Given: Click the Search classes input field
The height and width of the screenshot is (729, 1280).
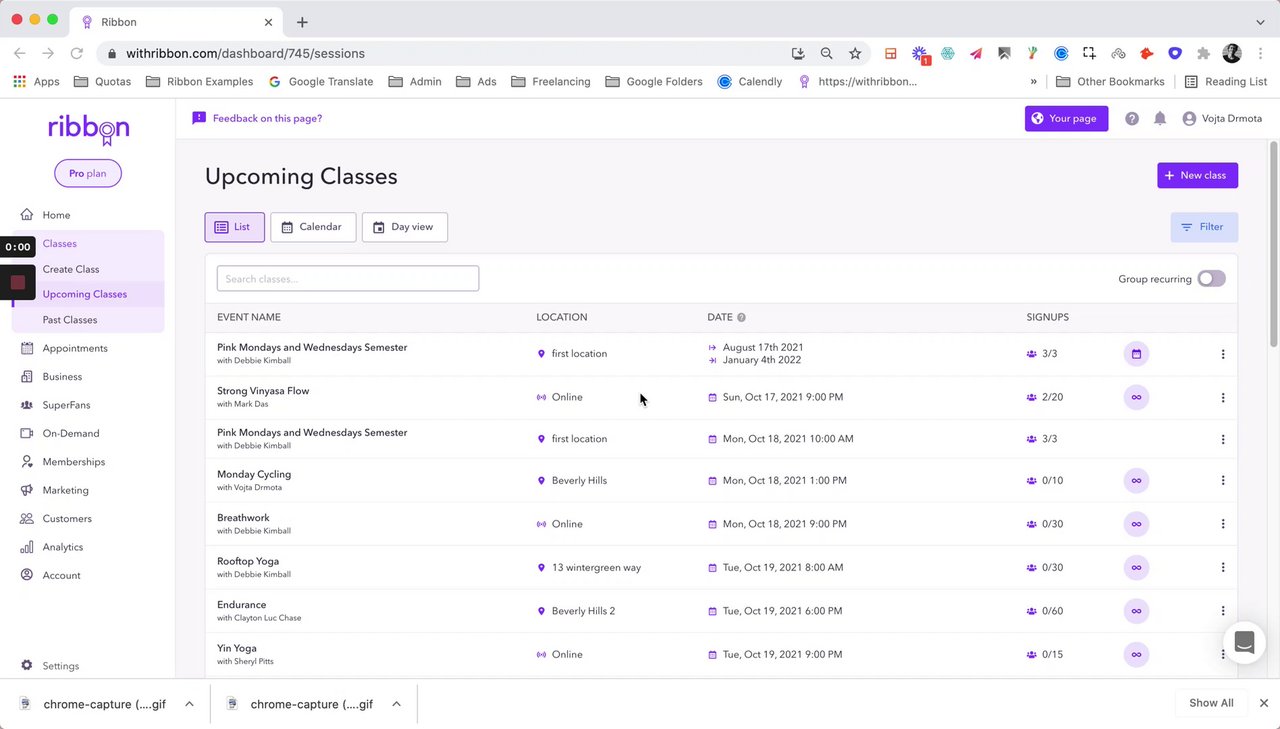Looking at the screenshot, I should (347, 279).
